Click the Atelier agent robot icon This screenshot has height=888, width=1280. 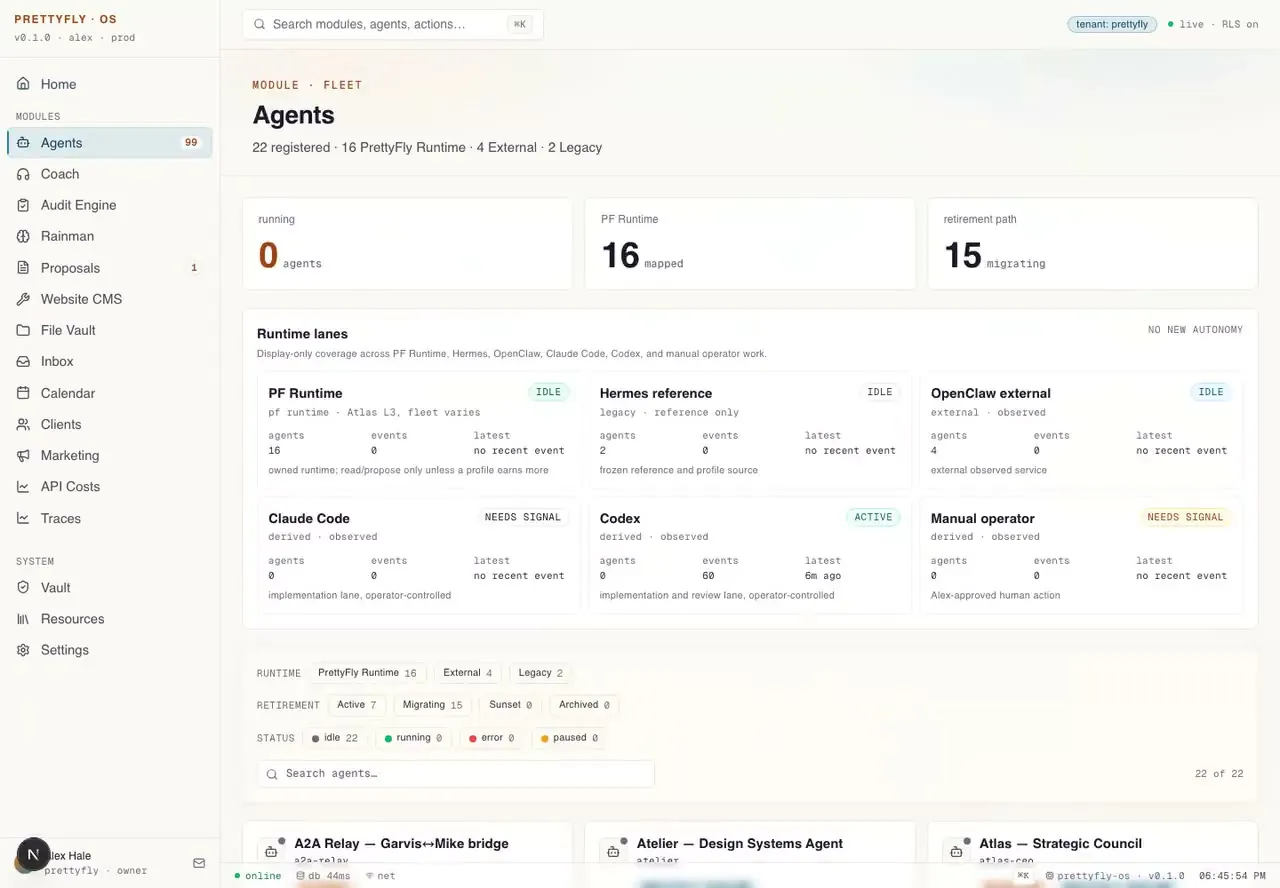(612, 852)
